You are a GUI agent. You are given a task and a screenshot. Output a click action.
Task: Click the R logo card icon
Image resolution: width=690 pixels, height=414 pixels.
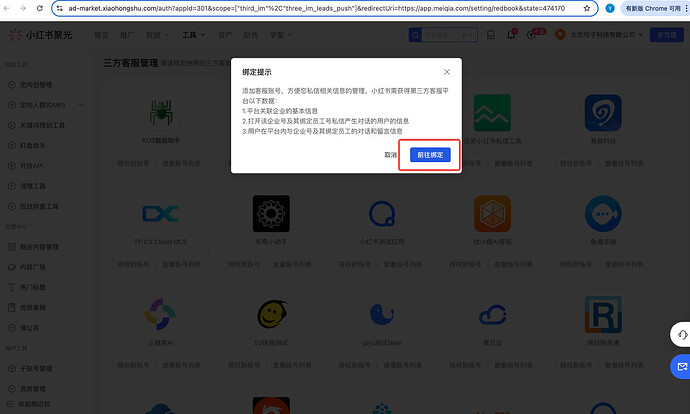click(603, 314)
